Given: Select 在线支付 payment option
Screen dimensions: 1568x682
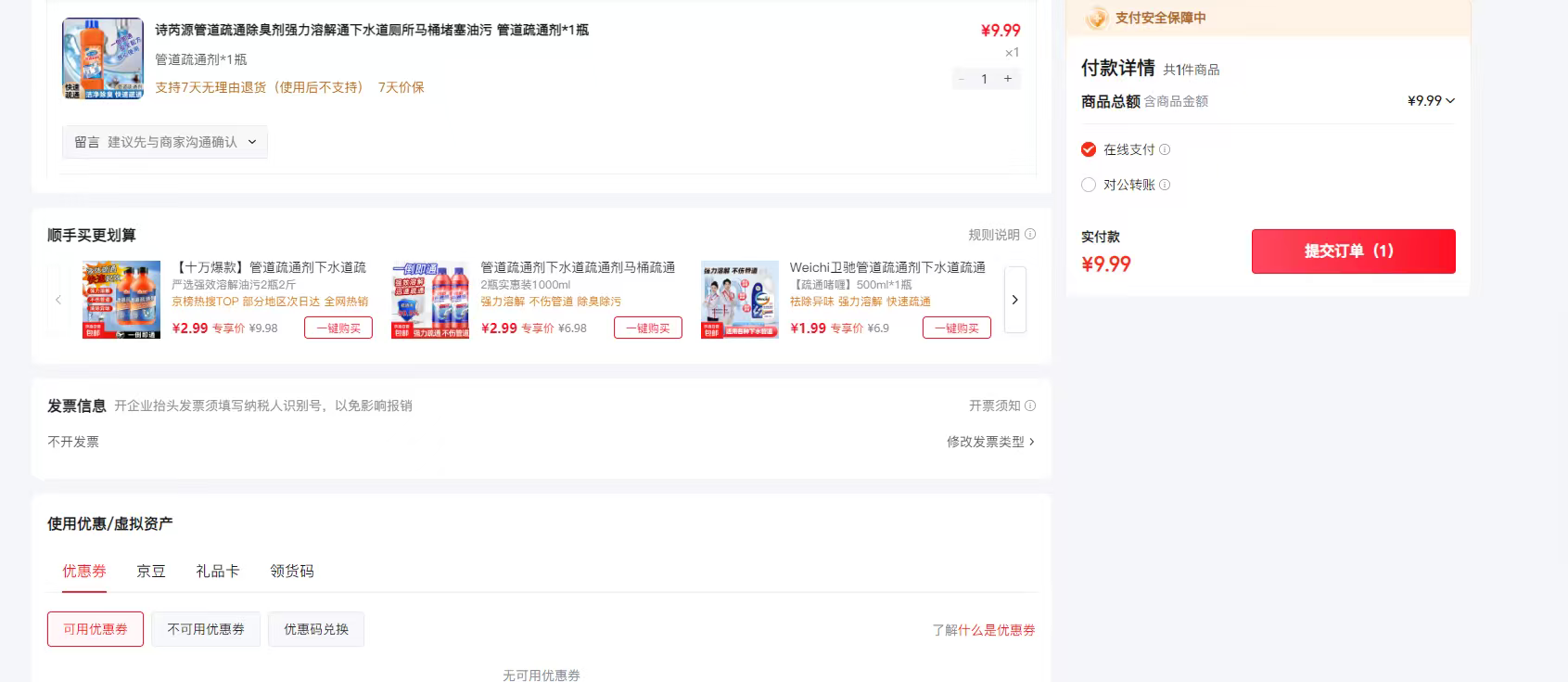Looking at the screenshot, I should pyautogui.click(x=1089, y=149).
